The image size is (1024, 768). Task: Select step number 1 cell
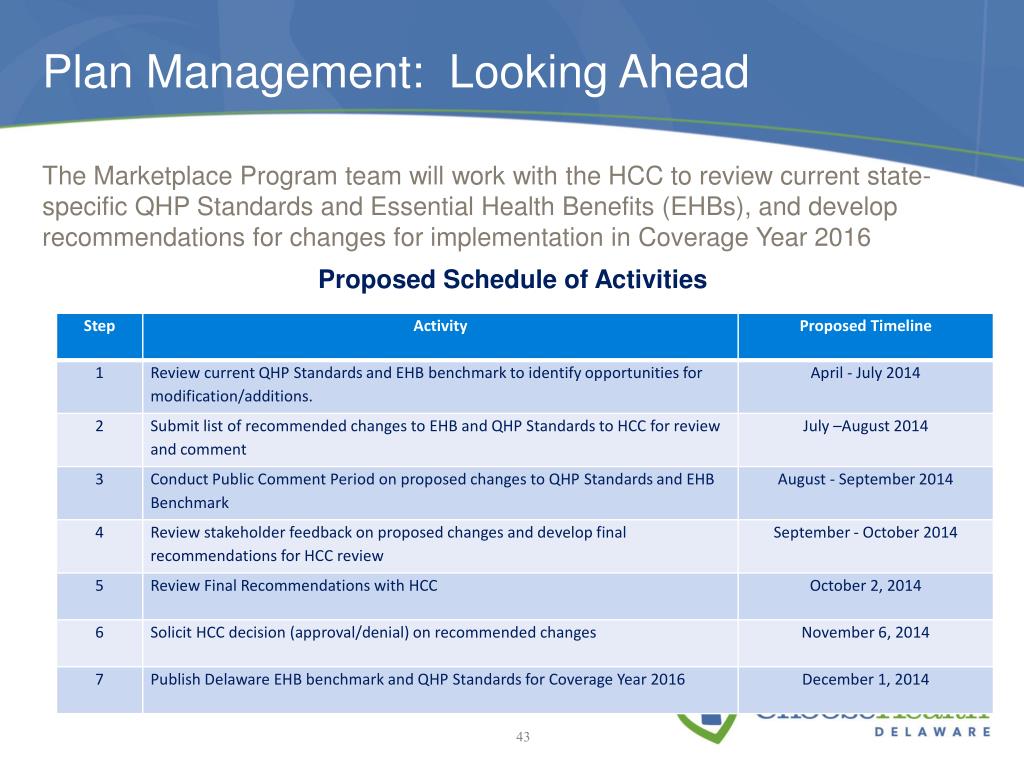pyautogui.click(x=99, y=386)
